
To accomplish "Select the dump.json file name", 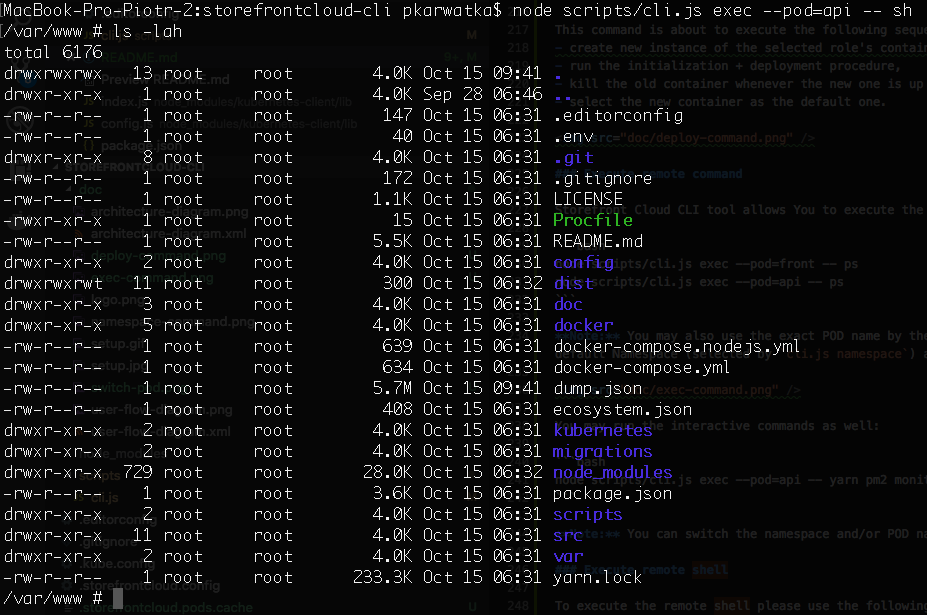I will pyautogui.click(x=598, y=389).
